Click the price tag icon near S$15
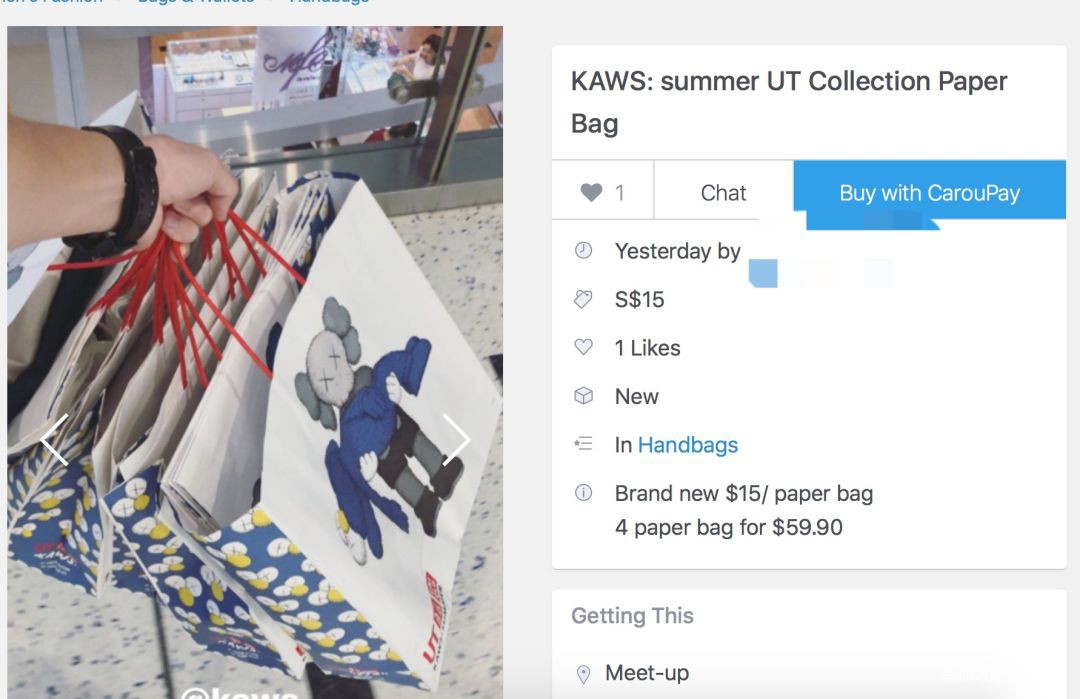This screenshot has height=699, width=1080. click(x=583, y=299)
